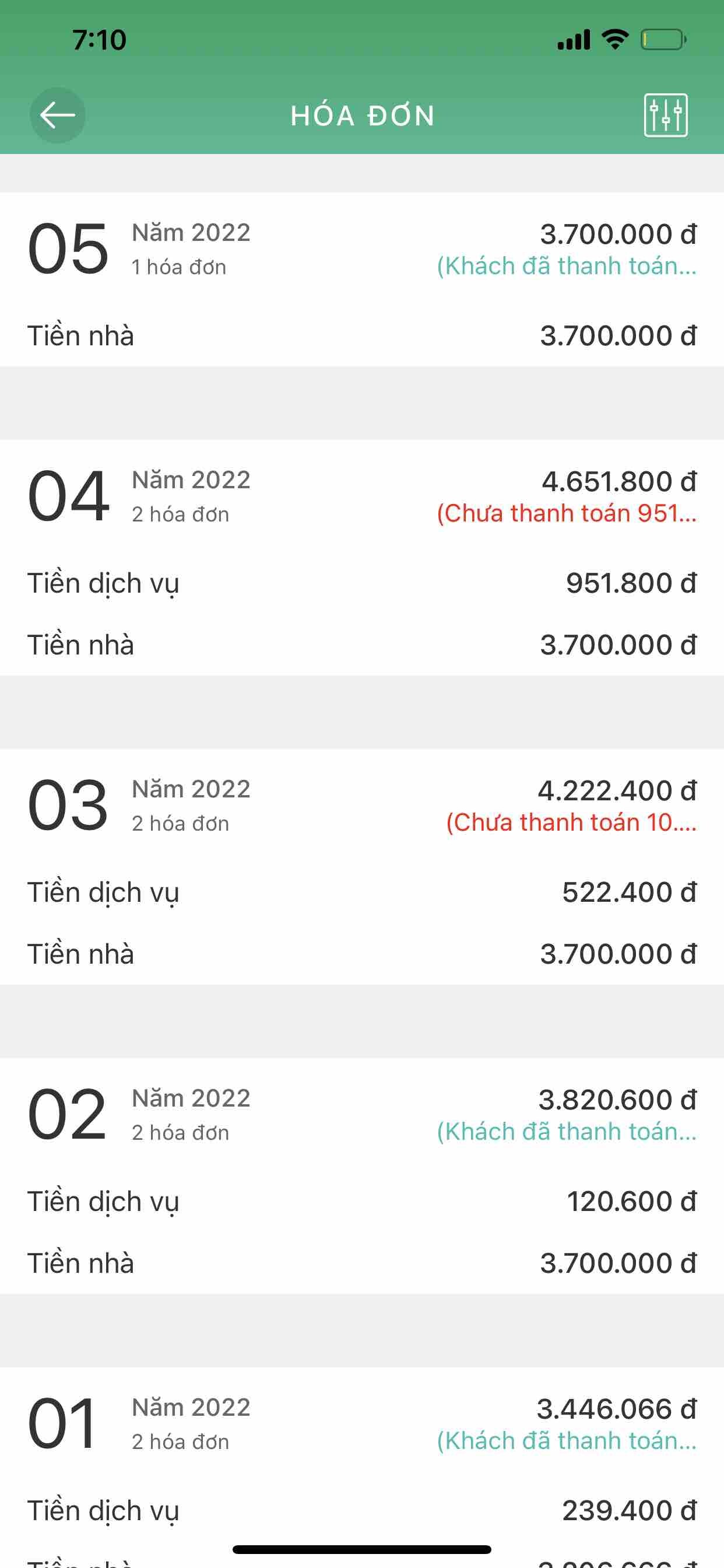The width and height of the screenshot is (724, 1568).
Task: Tap the paid status under 3.446.066 đ
Action: coord(567,1441)
